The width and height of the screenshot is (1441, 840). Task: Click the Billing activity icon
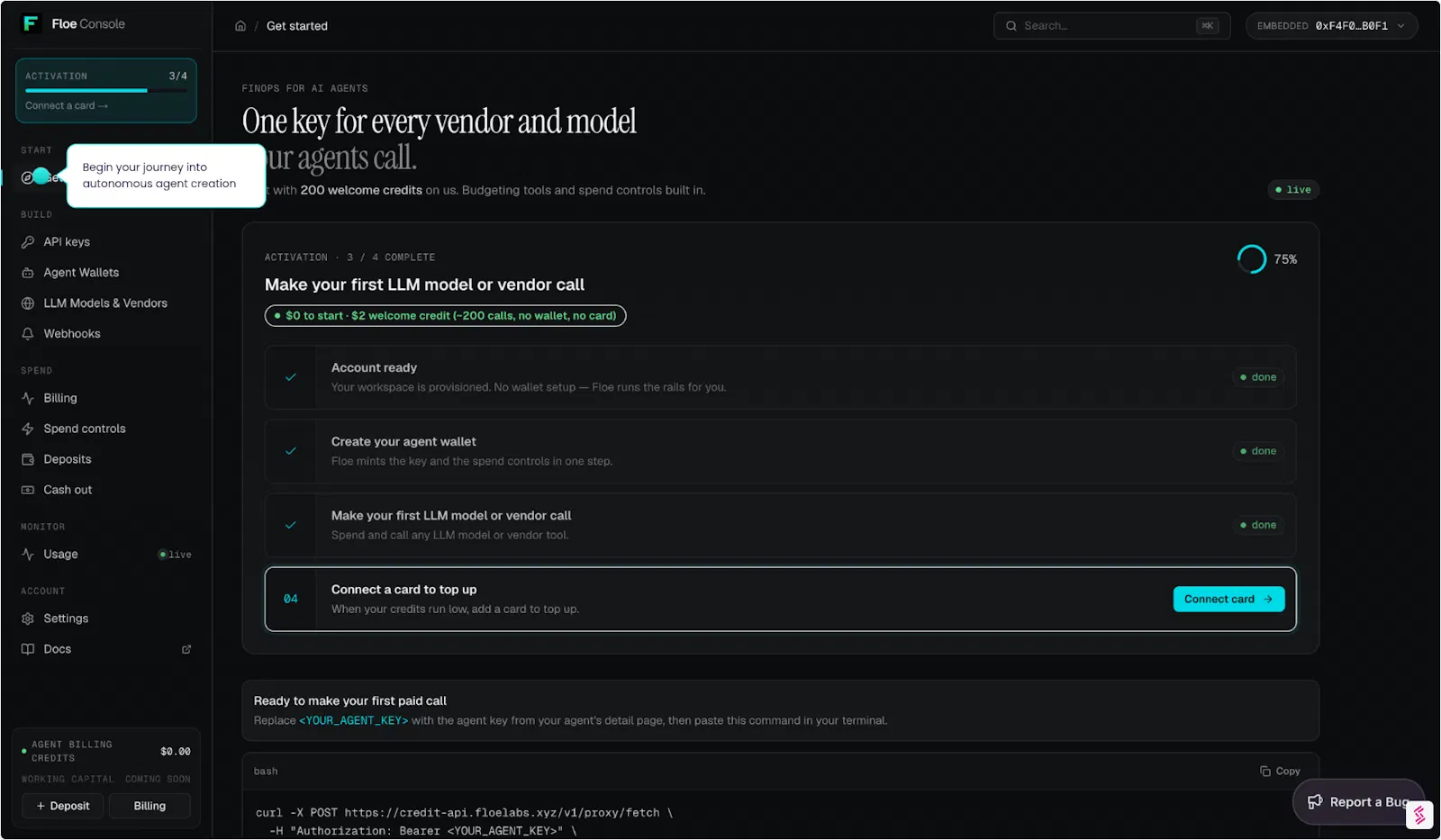(x=28, y=398)
